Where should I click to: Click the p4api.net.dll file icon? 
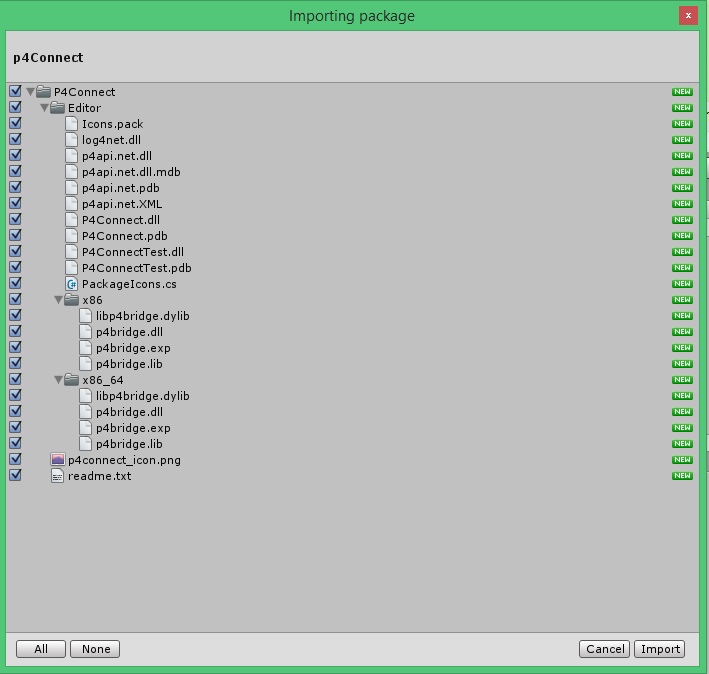point(71,156)
